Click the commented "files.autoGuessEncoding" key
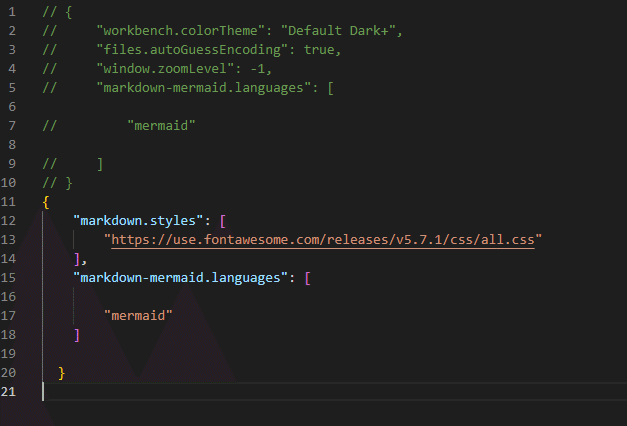 click(x=192, y=50)
